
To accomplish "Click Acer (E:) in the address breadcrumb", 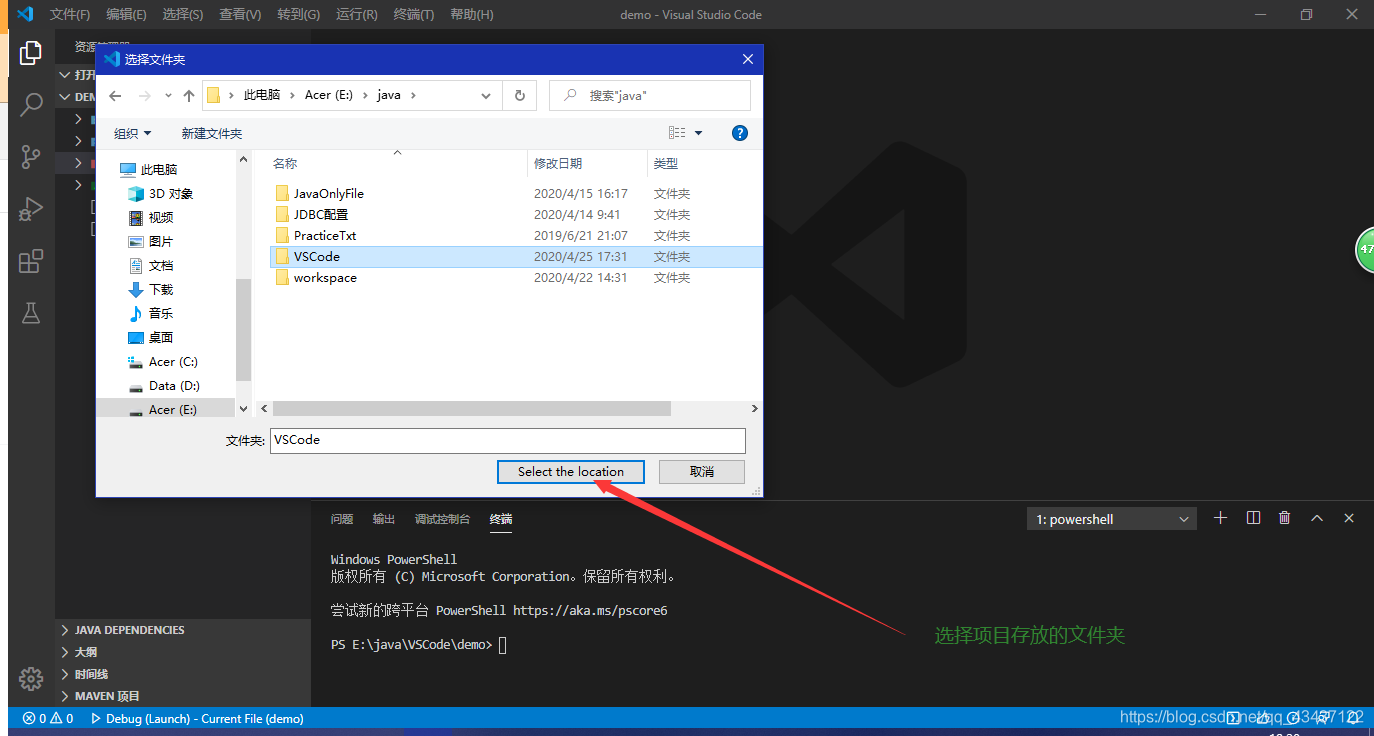I will coord(331,95).
